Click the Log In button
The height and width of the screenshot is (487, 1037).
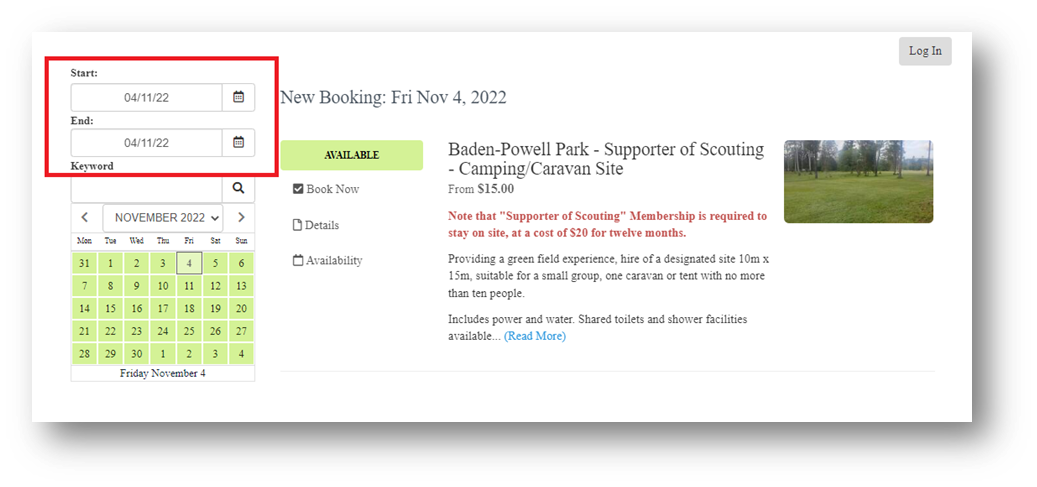[925, 51]
